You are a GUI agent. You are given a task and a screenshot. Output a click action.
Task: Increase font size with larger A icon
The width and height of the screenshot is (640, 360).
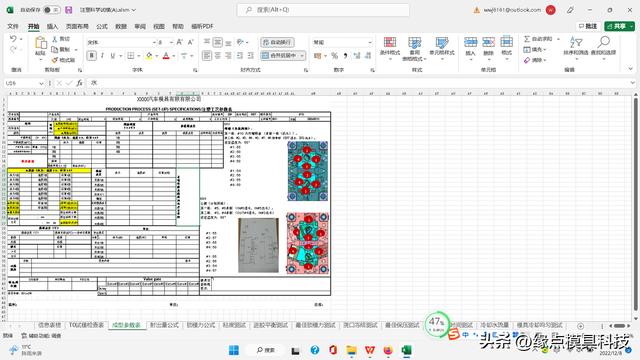click(x=180, y=42)
